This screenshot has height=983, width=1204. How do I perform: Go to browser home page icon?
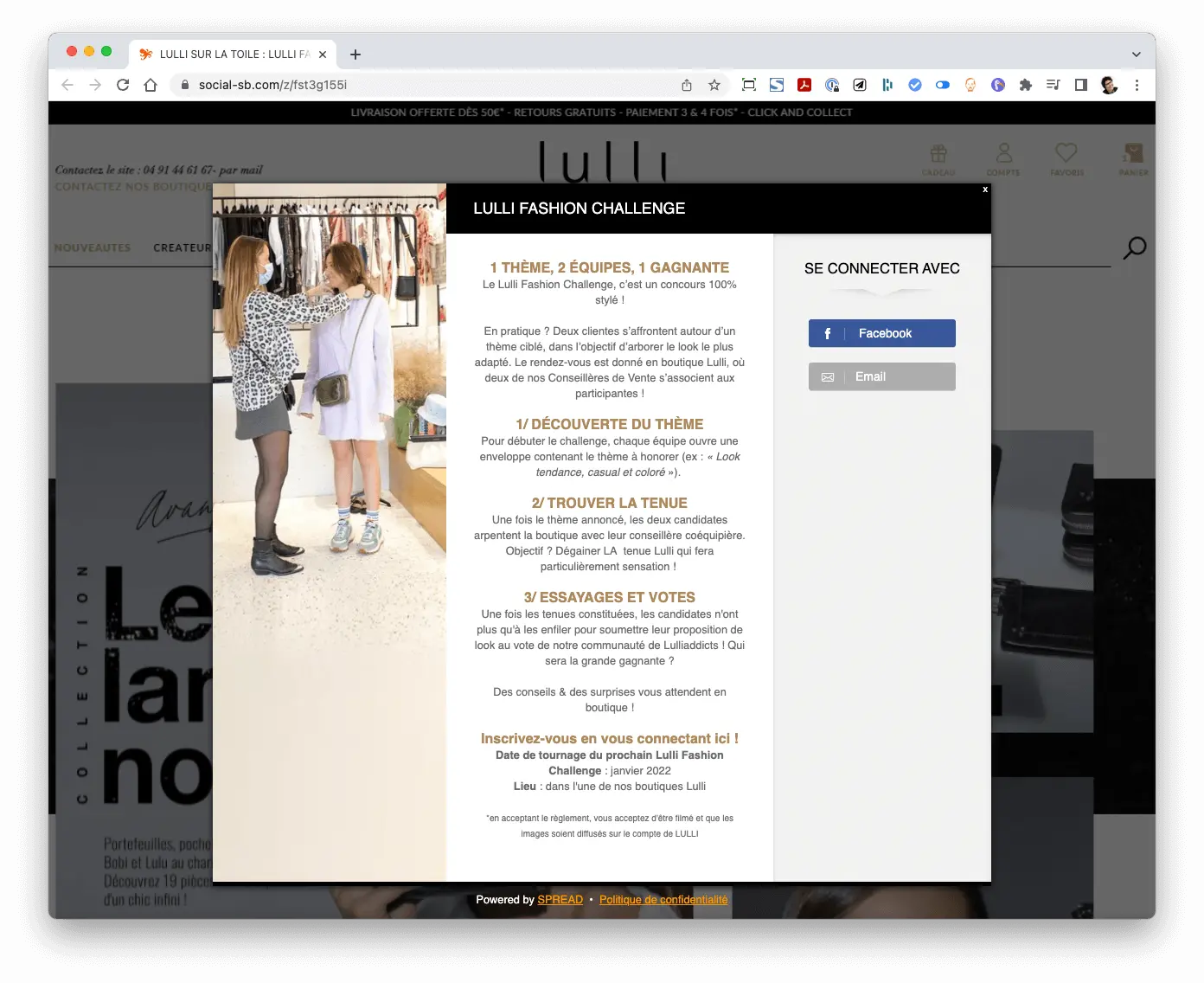click(x=150, y=85)
